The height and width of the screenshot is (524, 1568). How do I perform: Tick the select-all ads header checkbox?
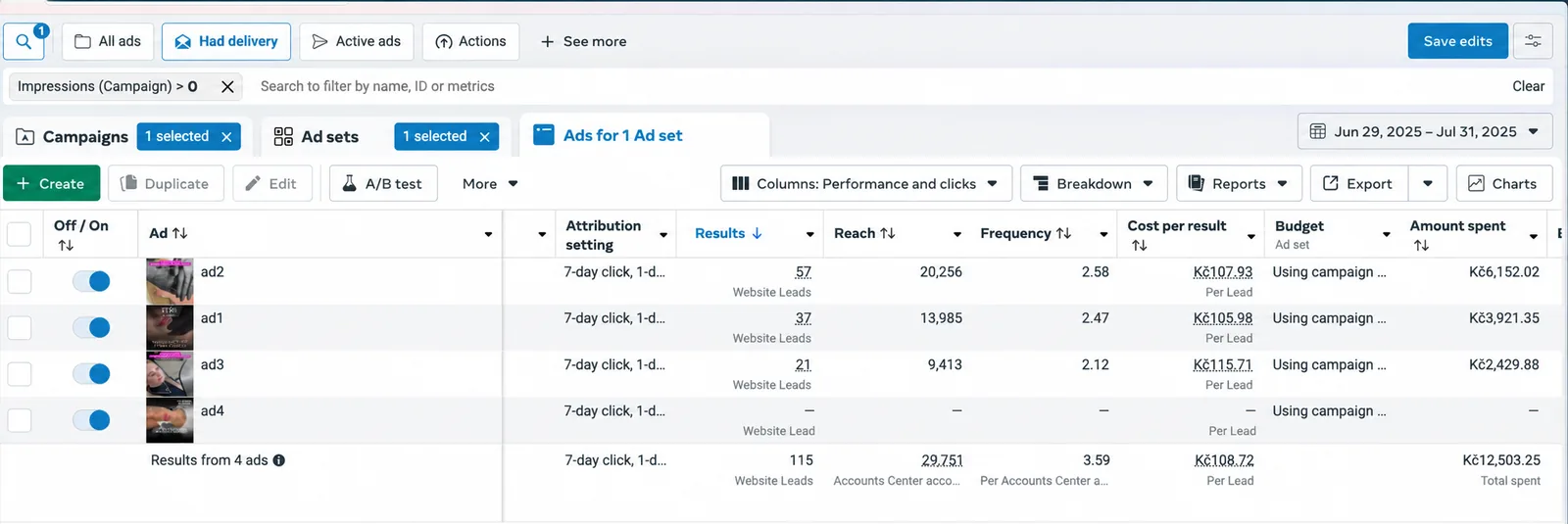coord(19,234)
